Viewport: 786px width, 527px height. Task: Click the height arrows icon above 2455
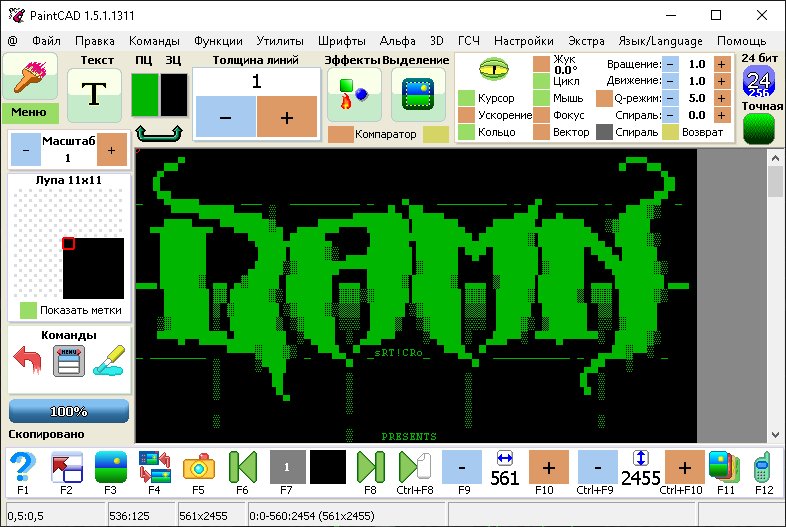641,458
